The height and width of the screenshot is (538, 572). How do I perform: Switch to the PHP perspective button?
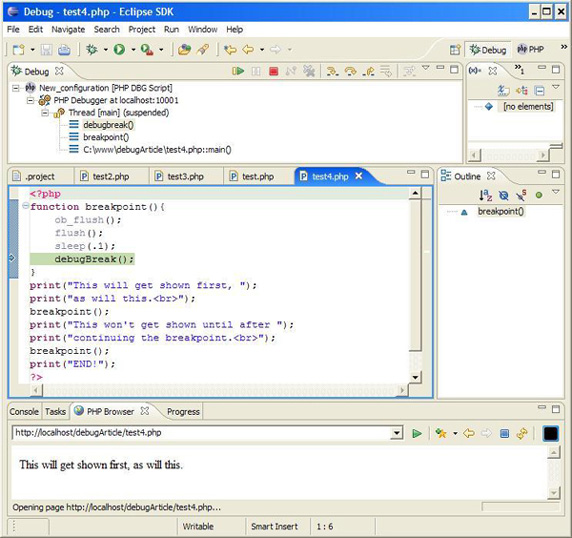[x=530, y=50]
